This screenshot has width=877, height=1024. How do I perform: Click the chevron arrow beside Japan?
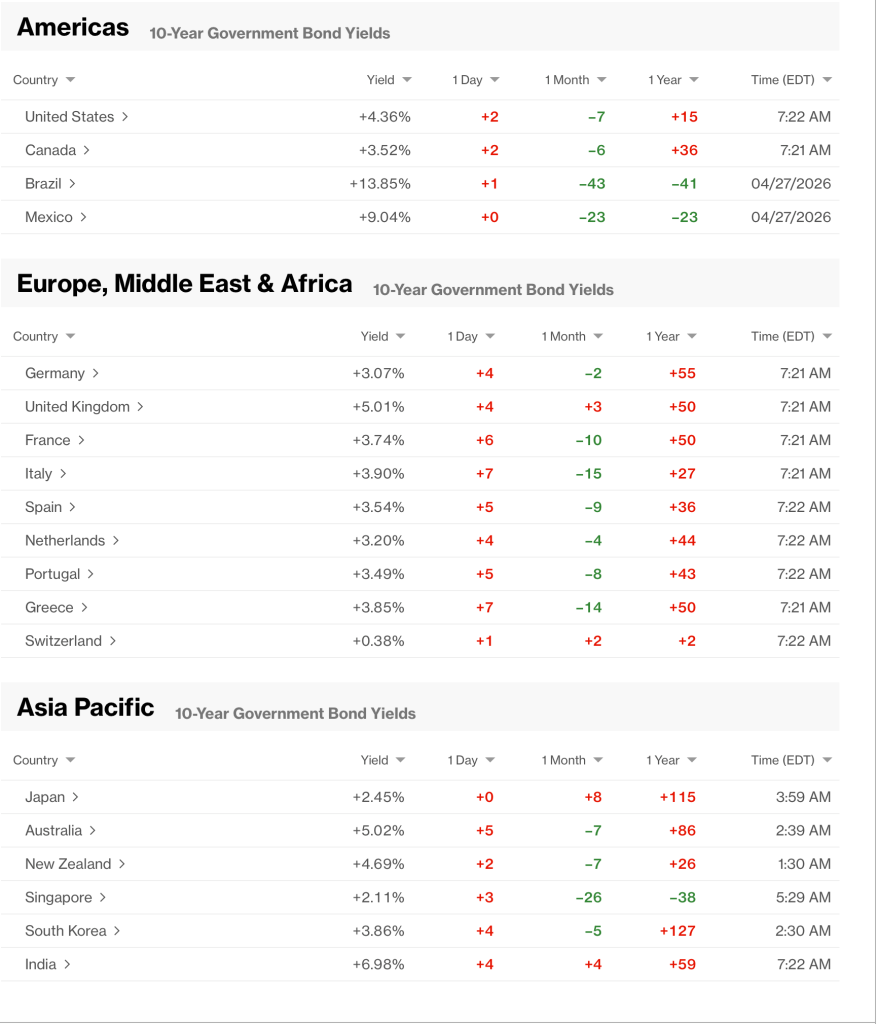tap(76, 798)
